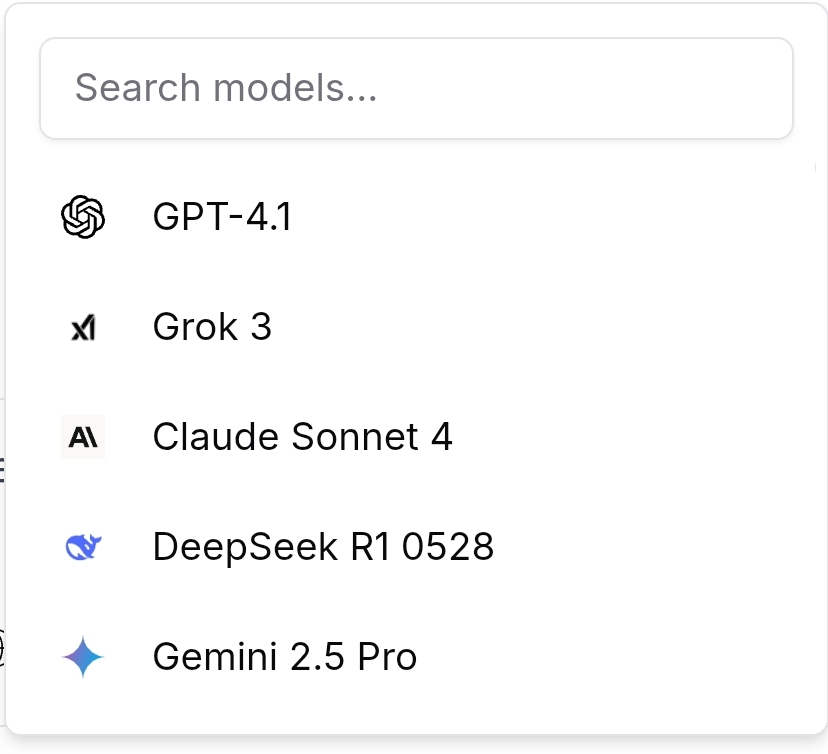Click the xAI logo next to Grok 3

(83, 327)
